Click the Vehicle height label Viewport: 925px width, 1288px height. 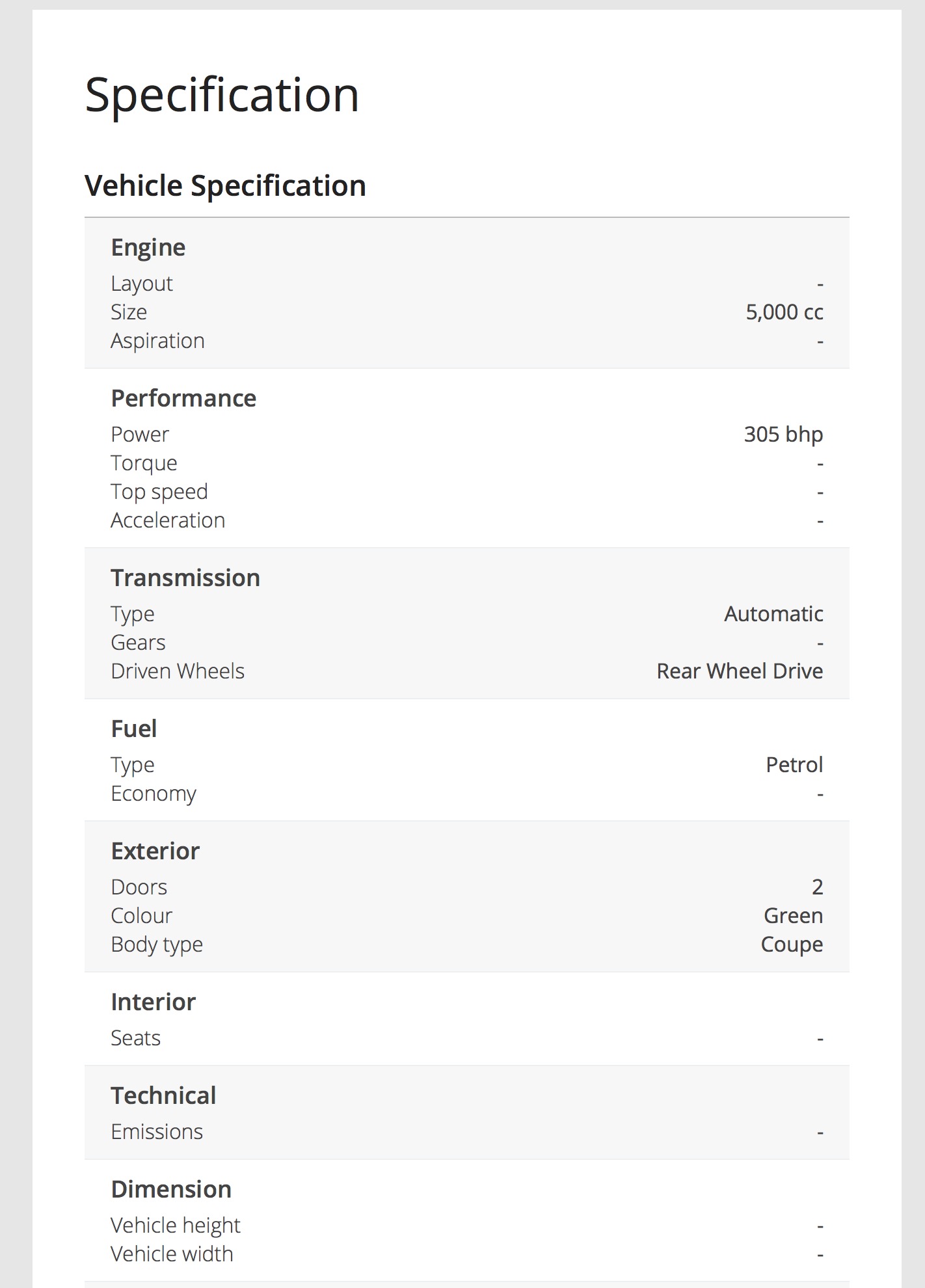click(176, 1226)
